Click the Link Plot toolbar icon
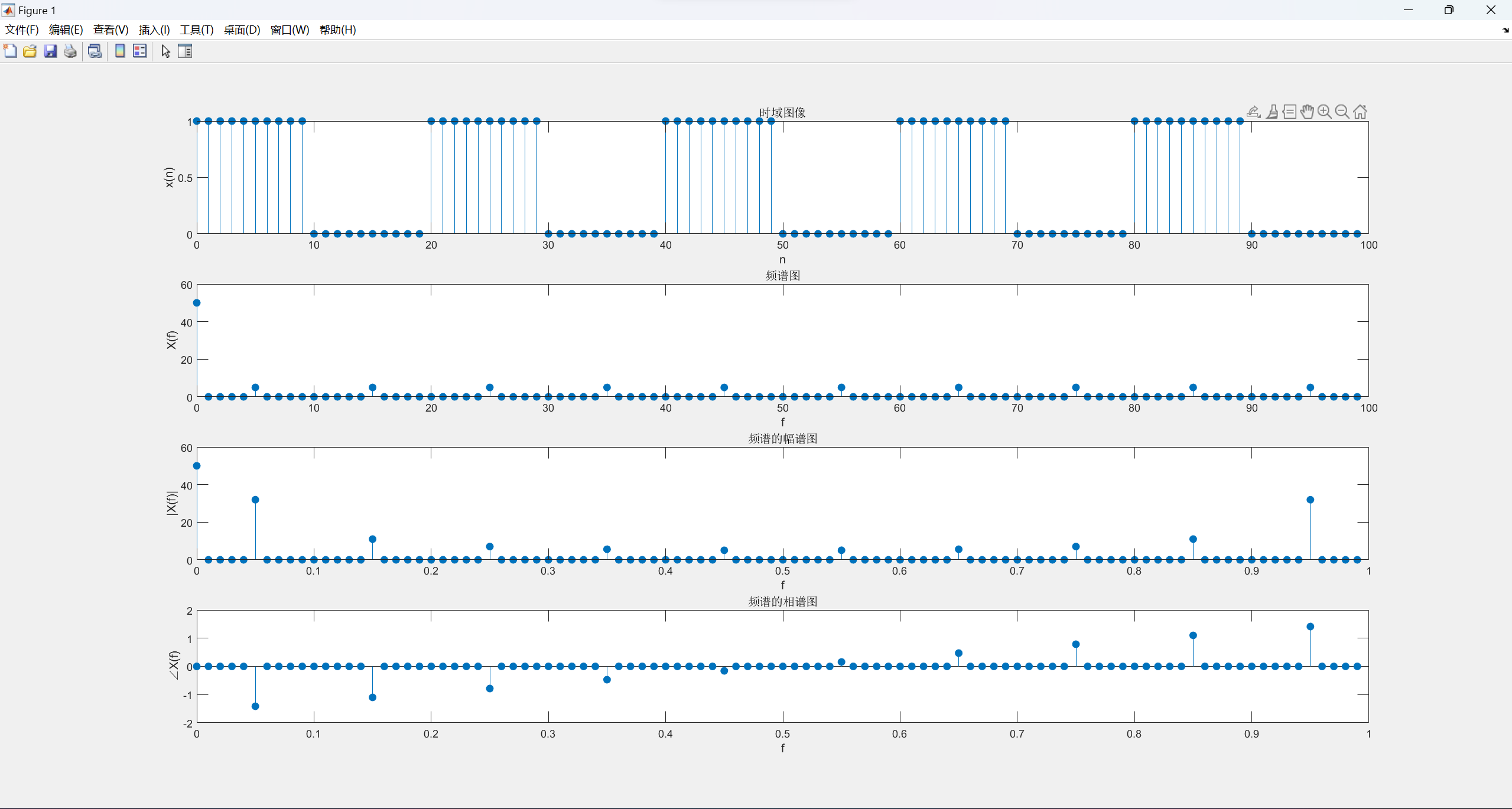This screenshot has height=809, width=1512. 95,51
